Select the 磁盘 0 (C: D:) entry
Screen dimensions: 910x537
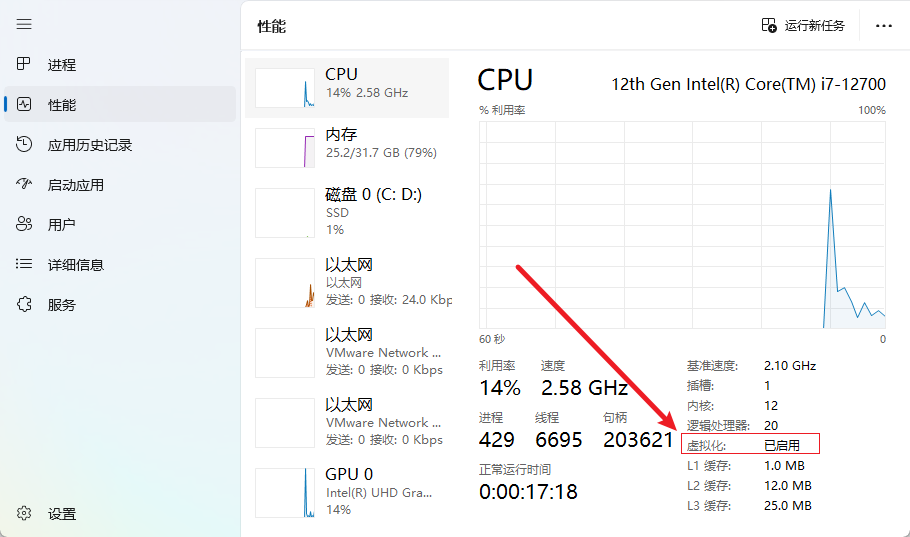click(x=347, y=212)
